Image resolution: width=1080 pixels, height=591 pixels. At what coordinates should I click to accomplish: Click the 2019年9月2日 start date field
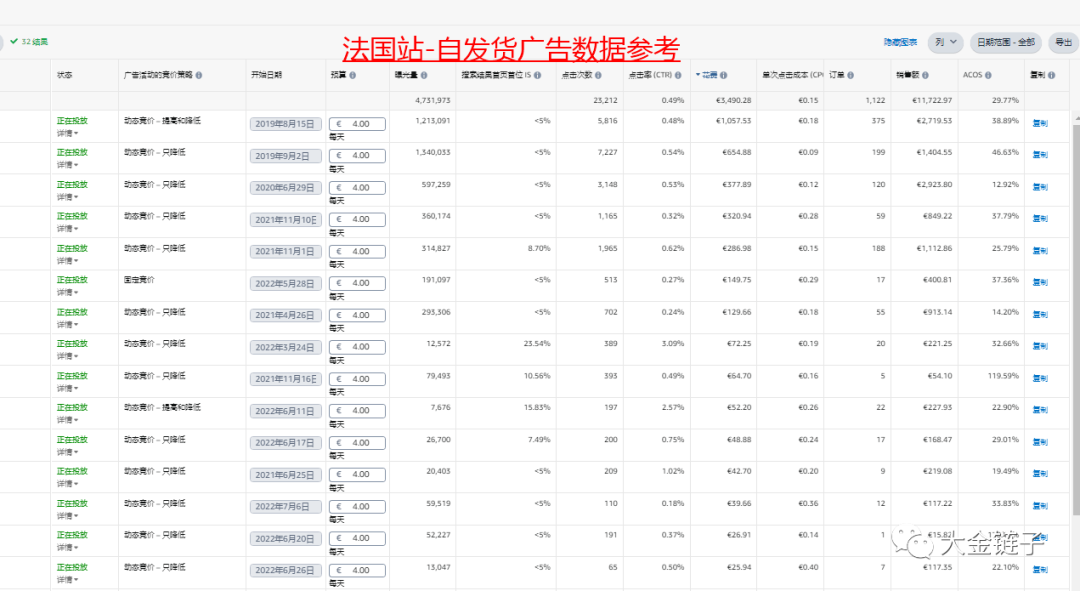(285, 156)
